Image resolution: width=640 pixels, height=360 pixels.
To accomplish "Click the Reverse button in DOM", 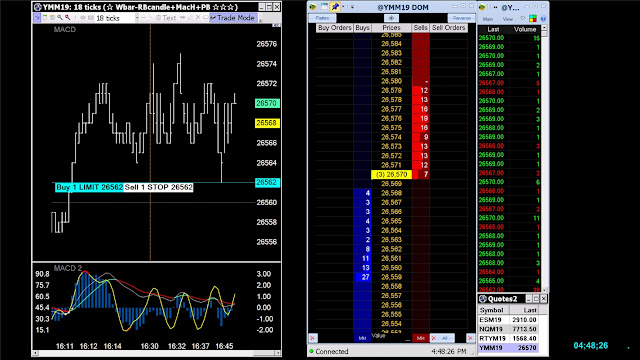I will (462, 18).
